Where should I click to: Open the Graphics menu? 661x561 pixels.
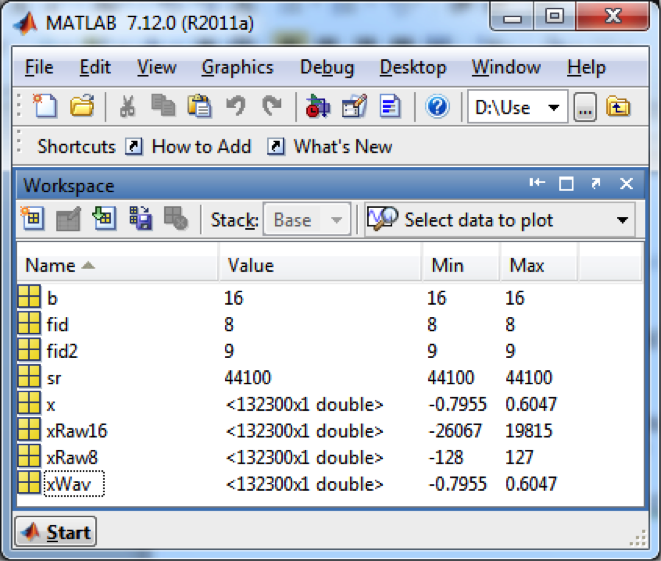(x=237, y=68)
